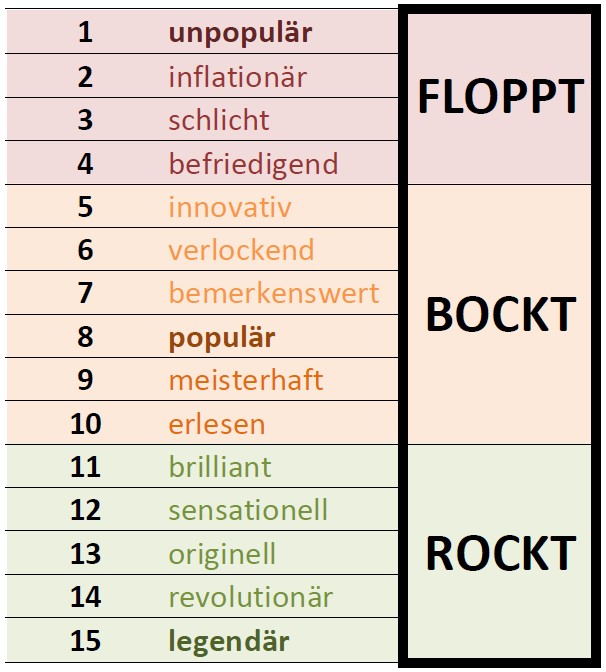Click the "brilliant" cell
The width and height of the screenshot is (606, 672).
pyautogui.click(x=220, y=467)
